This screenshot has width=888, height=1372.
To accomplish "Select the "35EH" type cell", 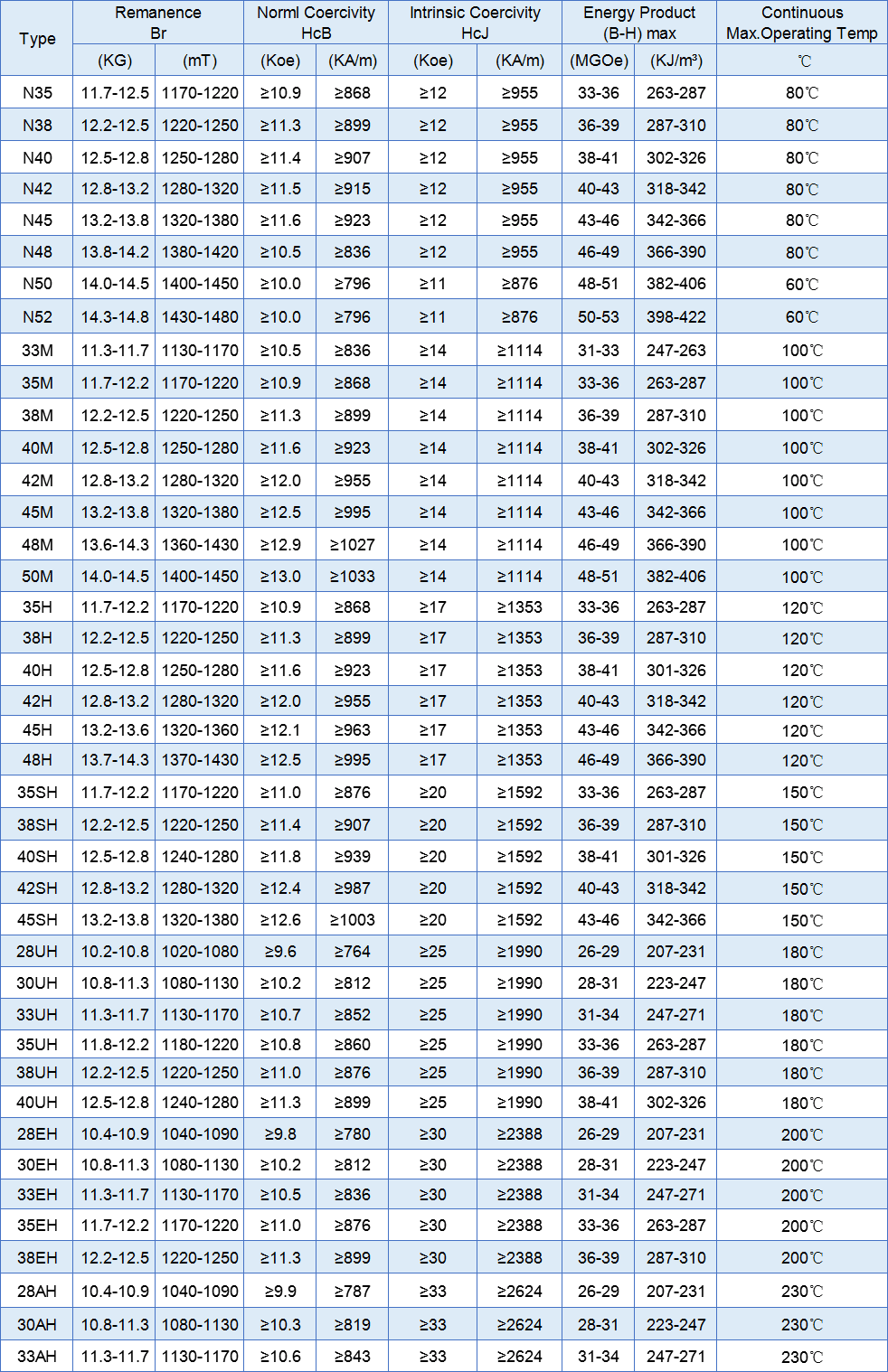I will tap(37, 1225).
